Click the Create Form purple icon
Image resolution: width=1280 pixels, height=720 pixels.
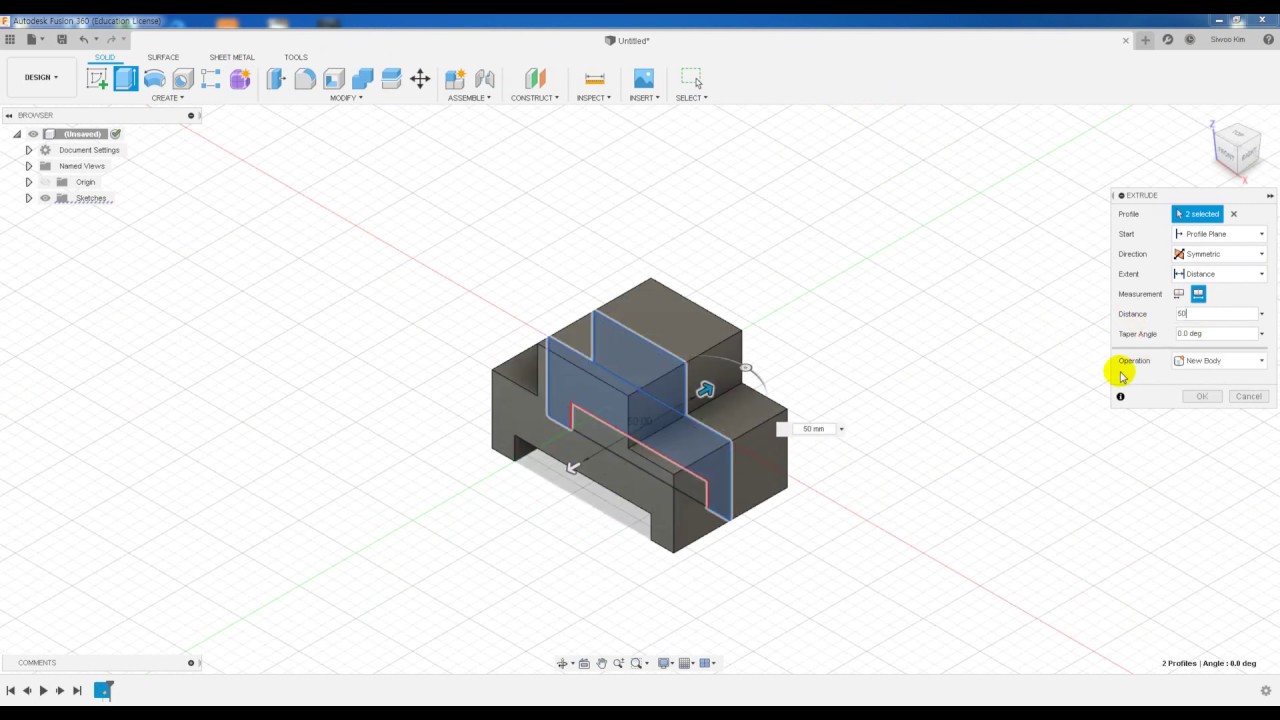click(x=240, y=79)
